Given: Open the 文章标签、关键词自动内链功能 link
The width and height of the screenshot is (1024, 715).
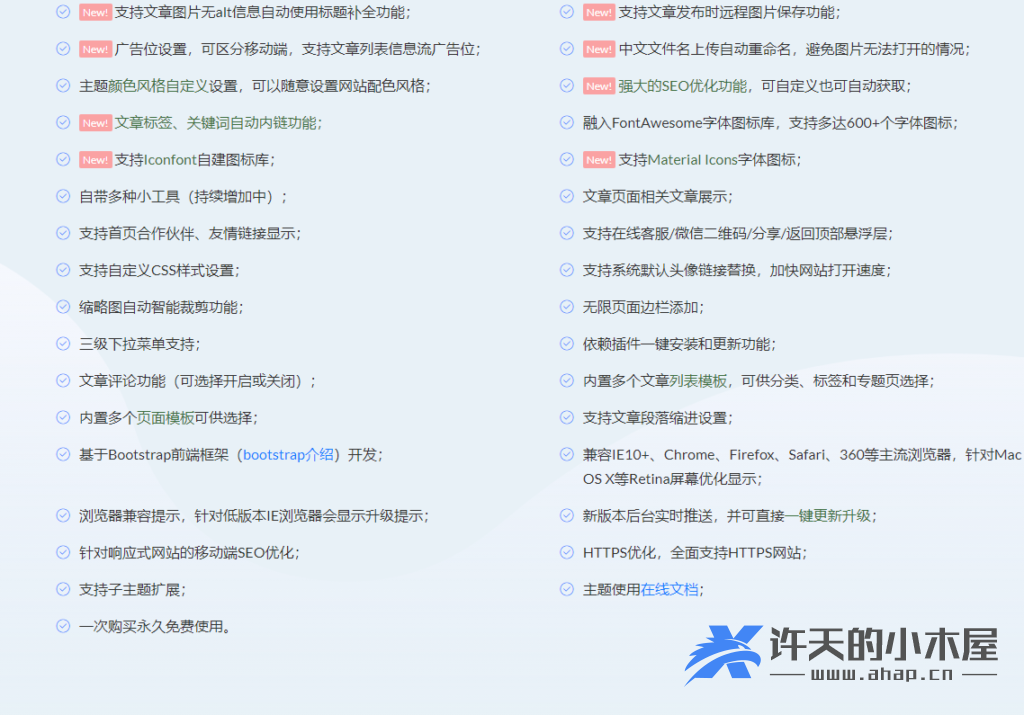Looking at the screenshot, I should (216, 123).
